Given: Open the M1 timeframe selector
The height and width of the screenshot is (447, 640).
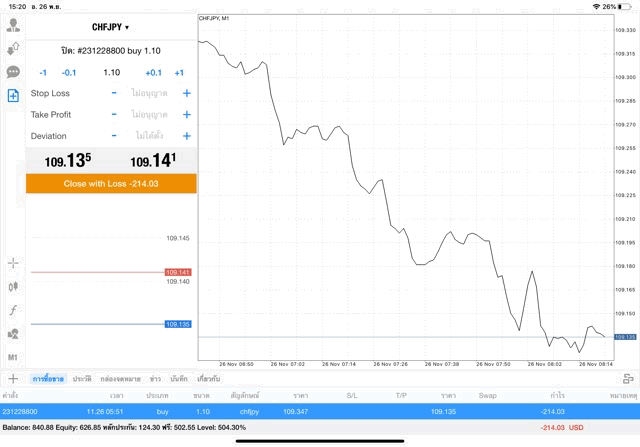Looking at the screenshot, I should click(x=13, y=357).
